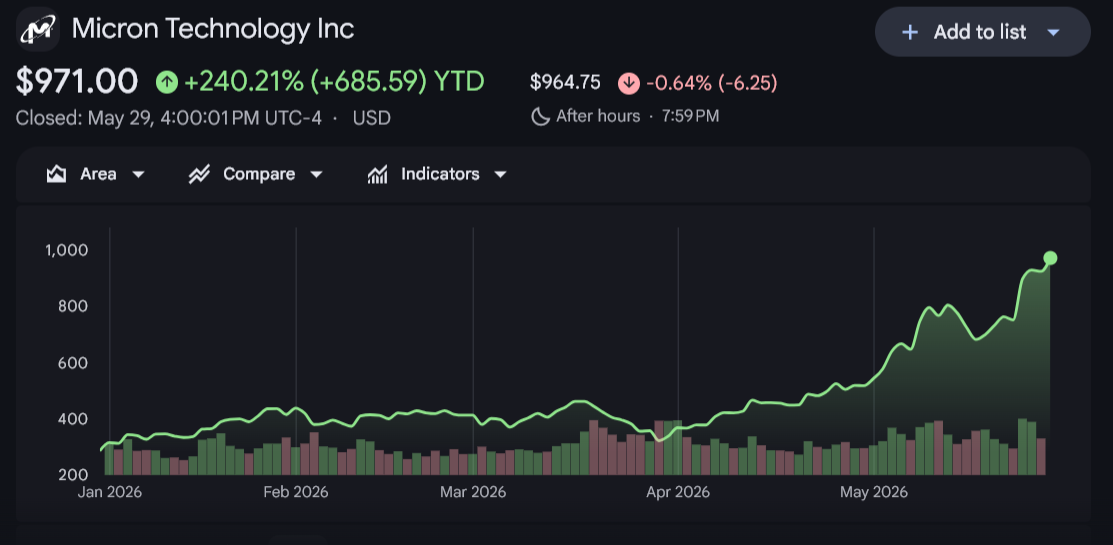This screenshot has height=545, width=1113.
Task: Click the Jan 2026 axis label
Action: coord(109,492)
